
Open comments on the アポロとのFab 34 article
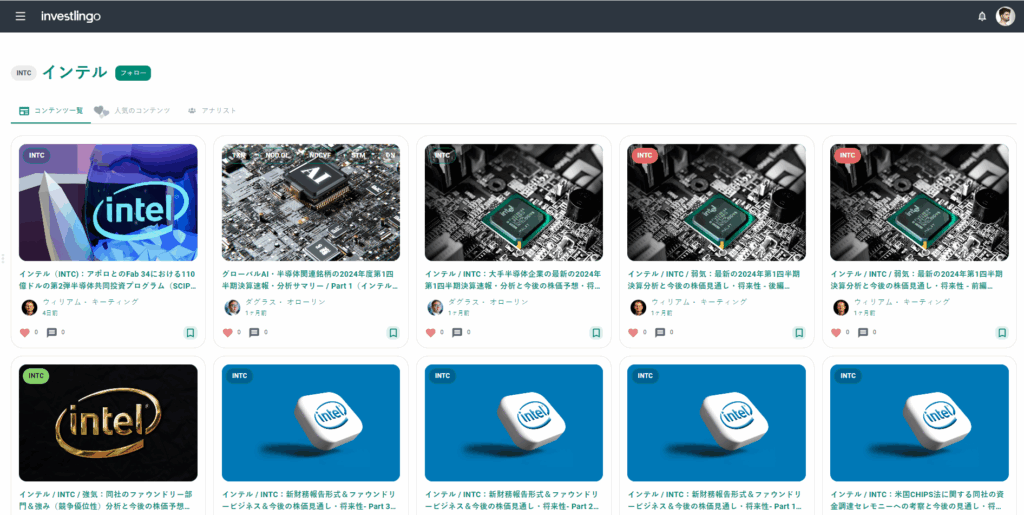coord(52,333)
